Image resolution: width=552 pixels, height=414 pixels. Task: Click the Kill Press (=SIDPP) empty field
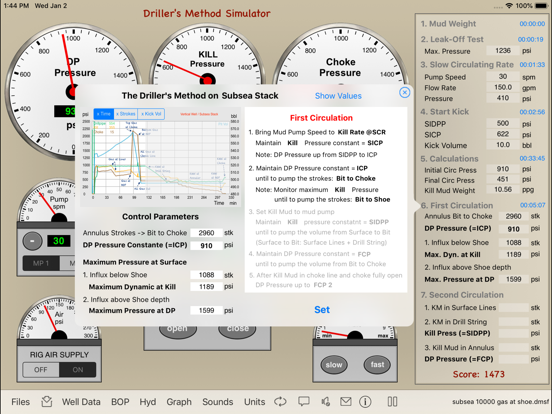click(514, 333)
